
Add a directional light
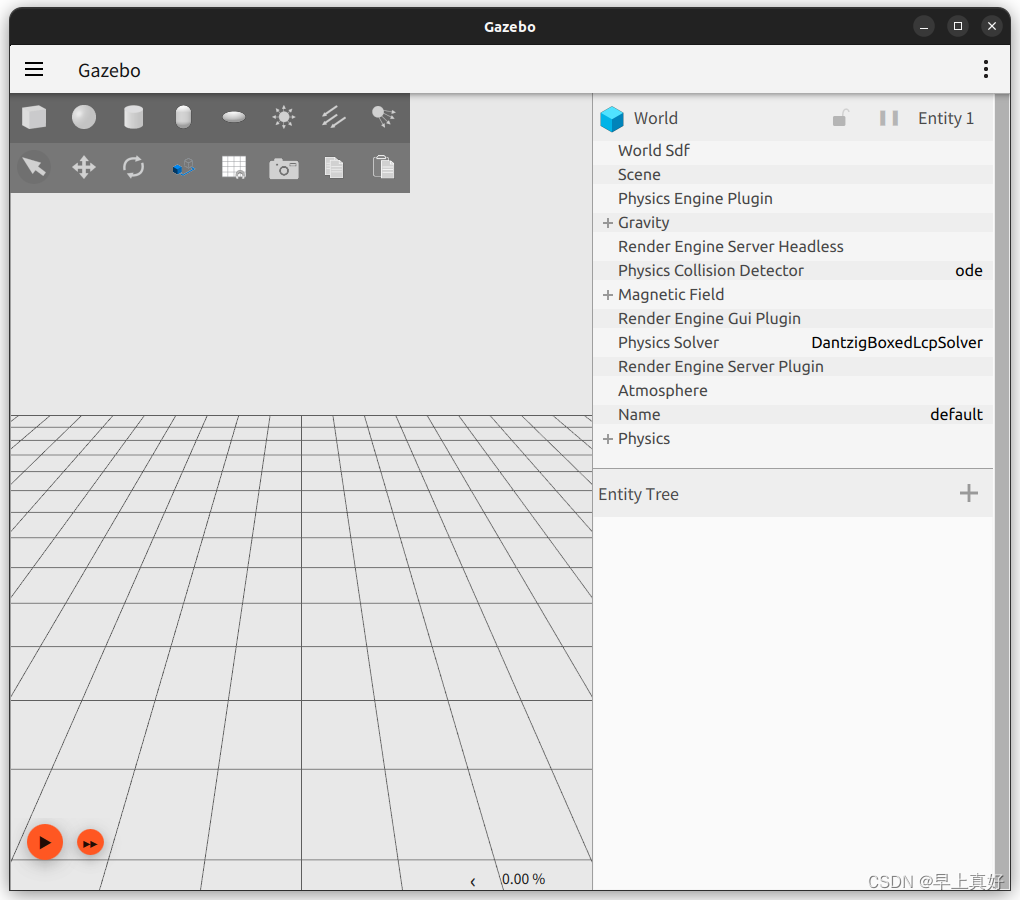(333, 118)
